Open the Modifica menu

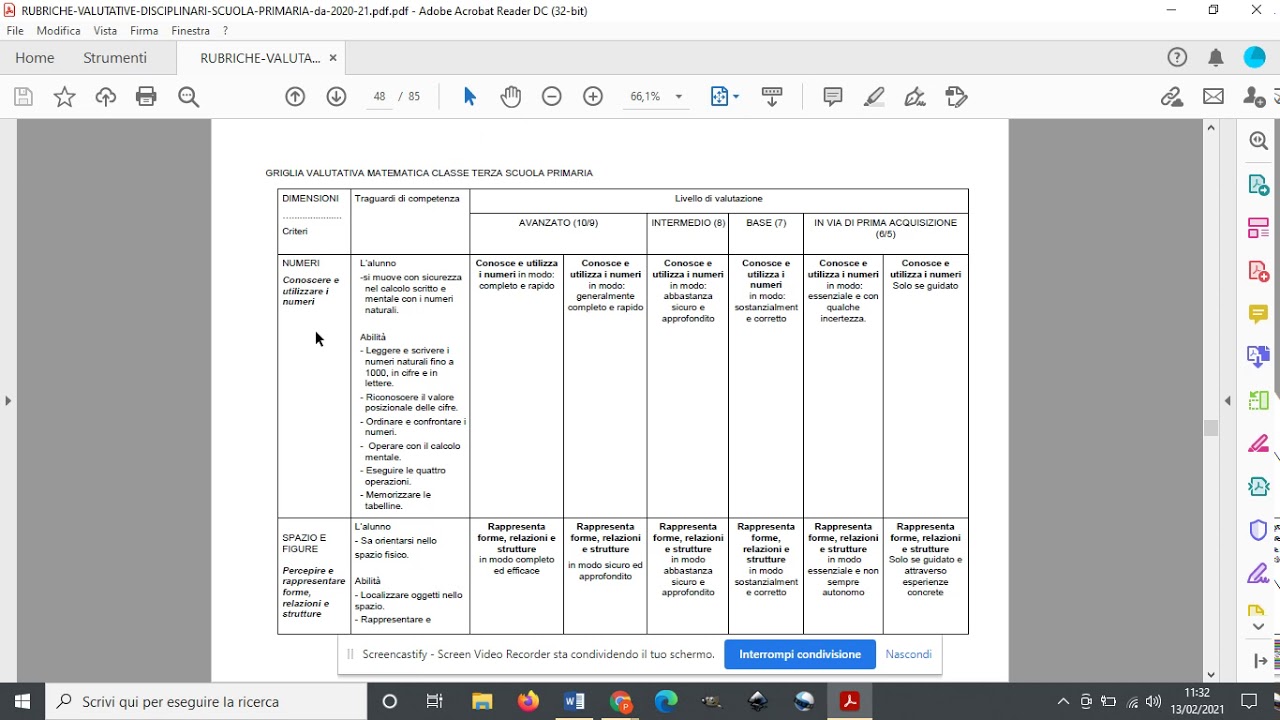pyautogui.click(x=59, y=31)
